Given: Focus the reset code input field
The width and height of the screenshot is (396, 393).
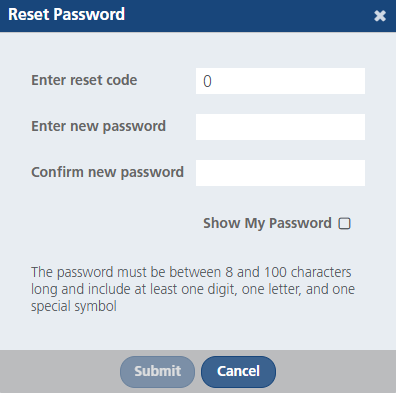Looking at the screenshot, I should [280, 81].
